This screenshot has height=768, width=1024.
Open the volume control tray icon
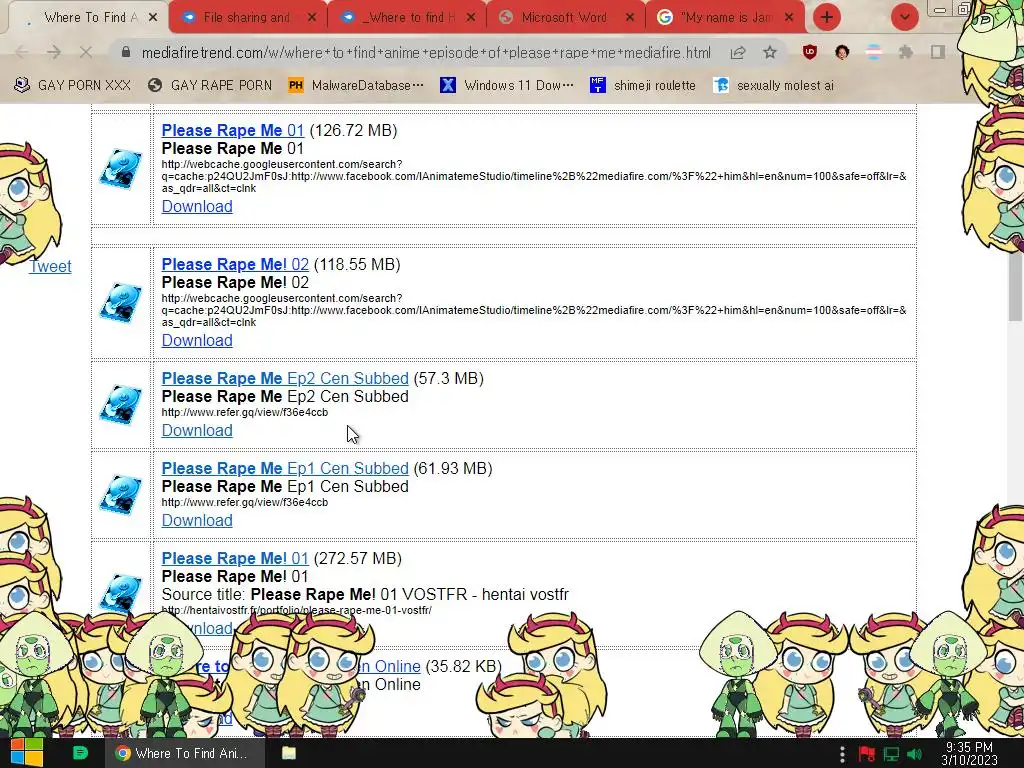pos(914,754)
